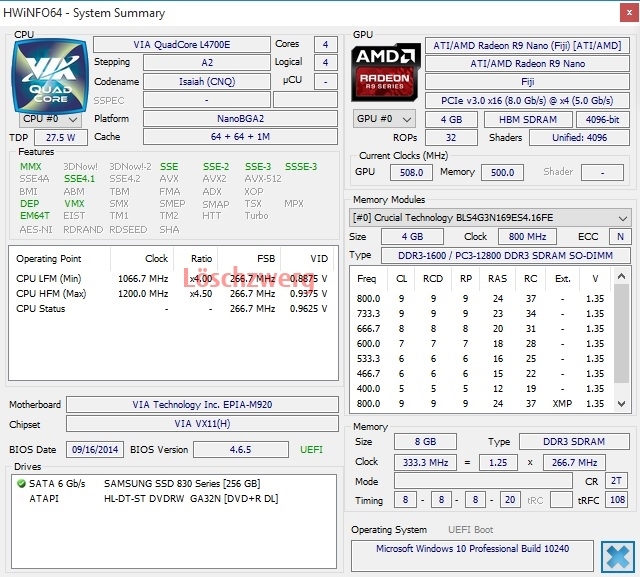
Task: Click the module clock value 800 MHz
Action: (x=527, y=237)
